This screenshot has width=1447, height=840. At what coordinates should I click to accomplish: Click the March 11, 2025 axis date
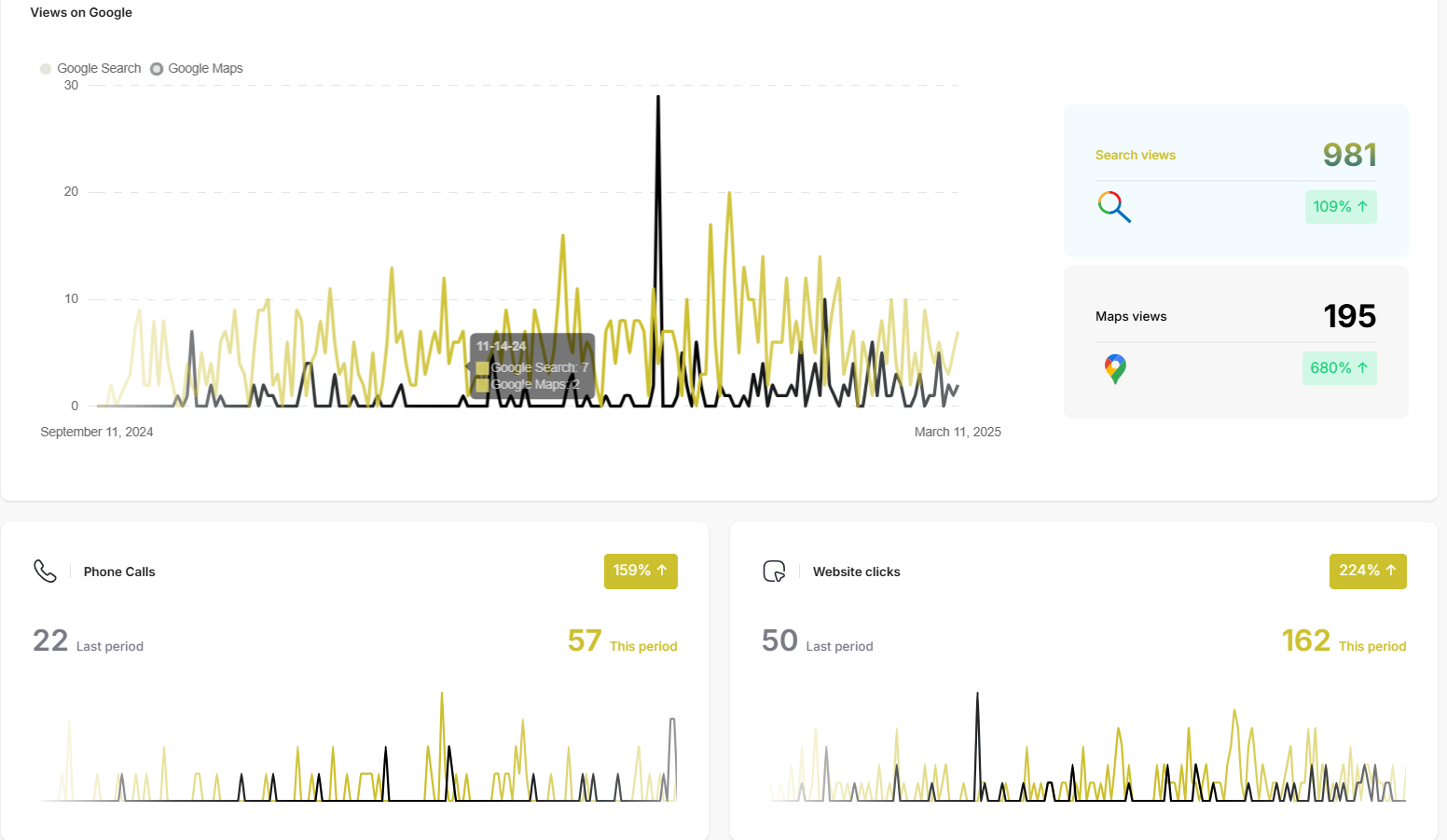[x=957, y=433]
